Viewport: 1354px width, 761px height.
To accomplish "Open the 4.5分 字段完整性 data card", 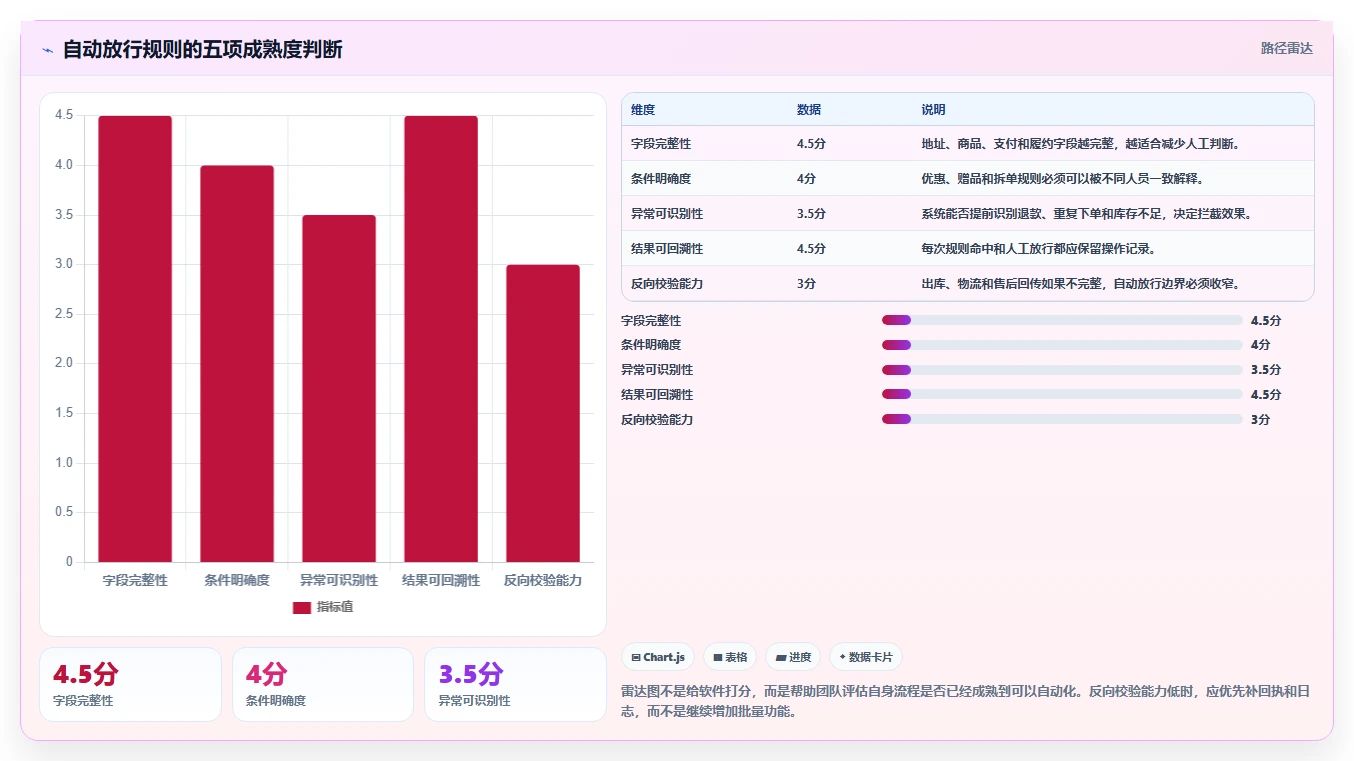I will 130,684.
